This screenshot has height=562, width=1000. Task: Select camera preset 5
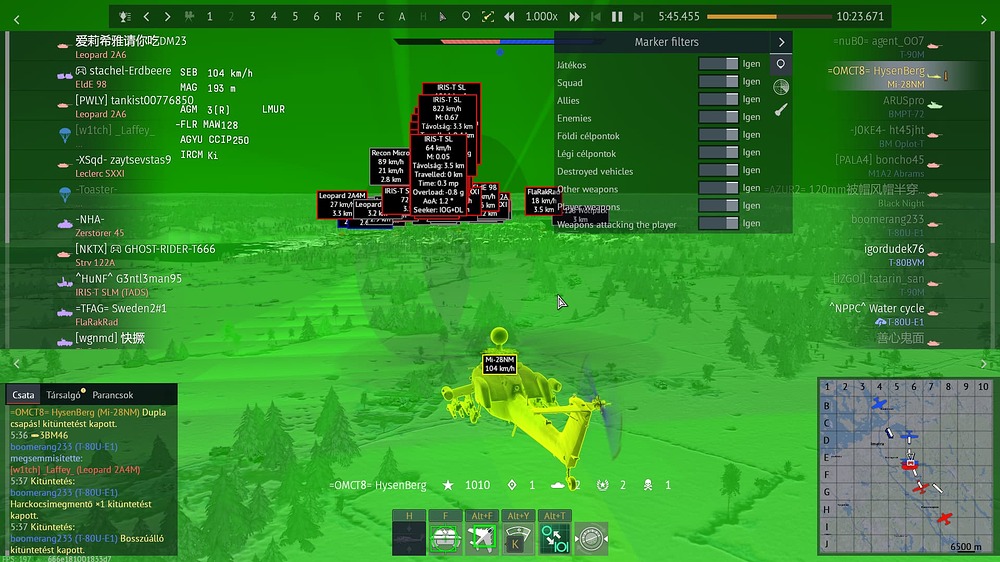[295, 17]
